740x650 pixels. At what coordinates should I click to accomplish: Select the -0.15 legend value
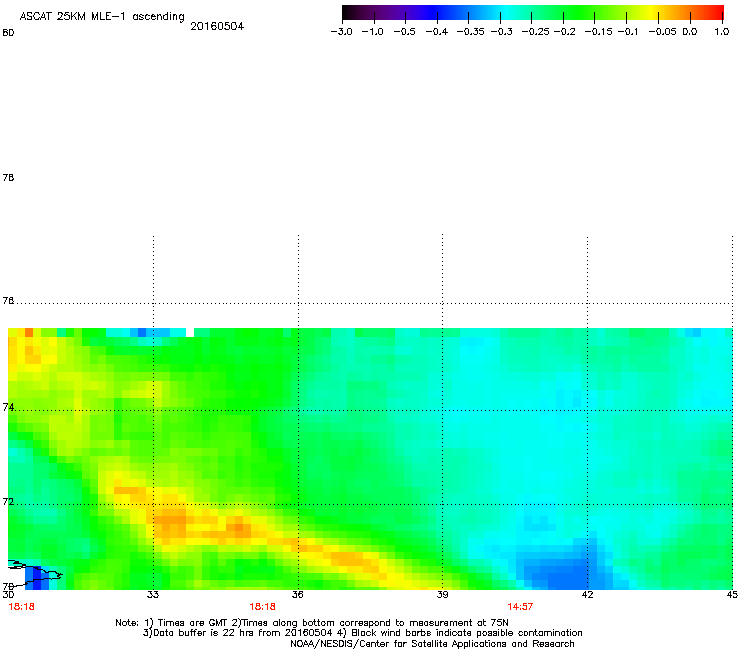point(598,32)
